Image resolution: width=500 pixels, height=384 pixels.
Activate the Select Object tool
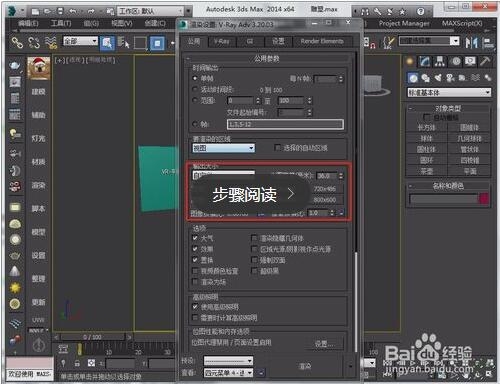(x=107, y=43)
